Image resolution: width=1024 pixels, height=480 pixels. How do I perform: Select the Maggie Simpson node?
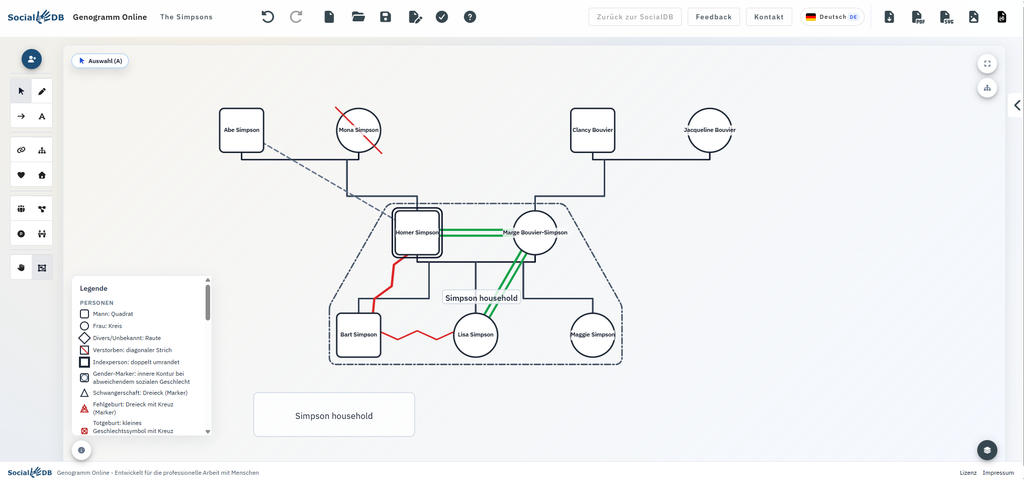point(592,335)
